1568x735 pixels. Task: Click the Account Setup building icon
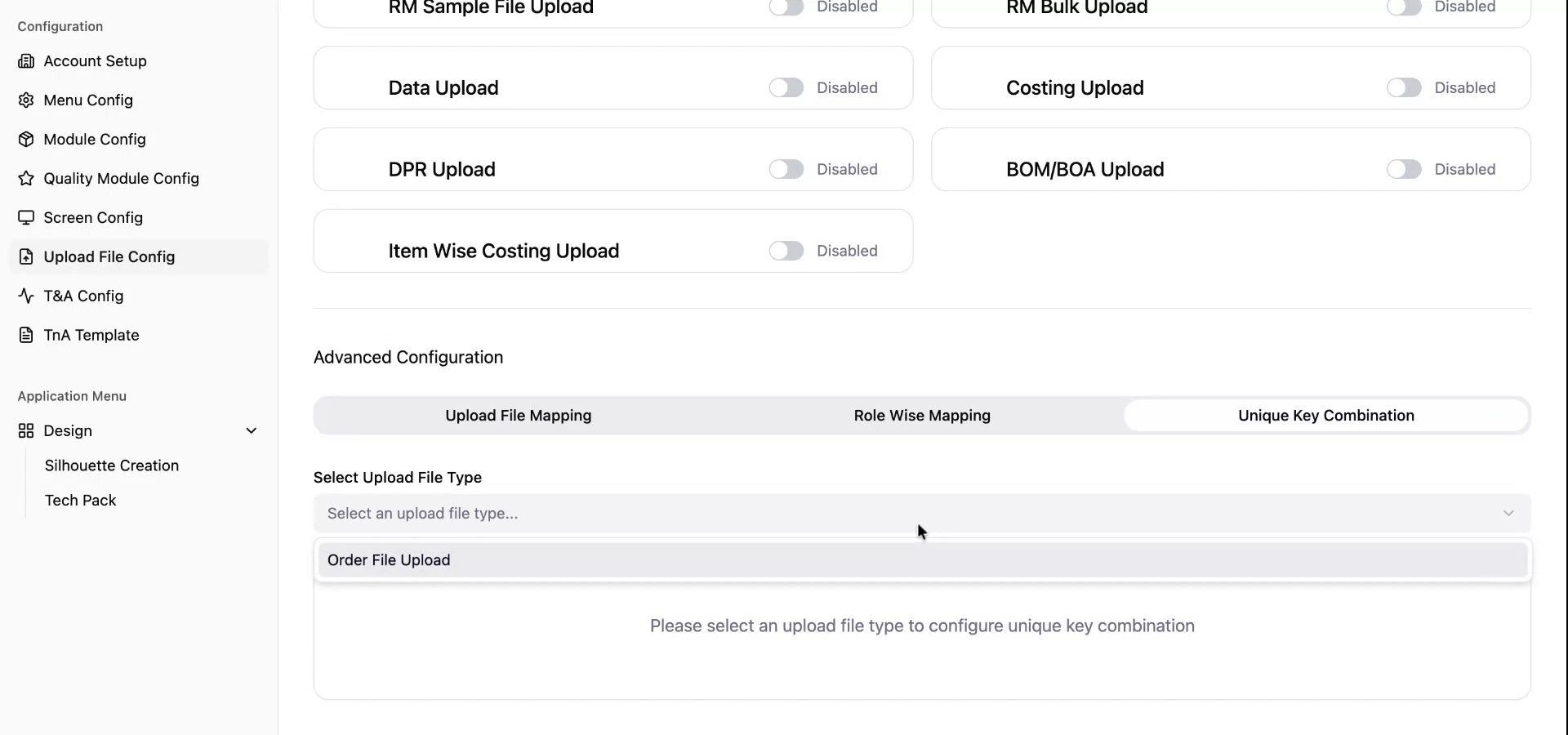click(x=26, y=61)
